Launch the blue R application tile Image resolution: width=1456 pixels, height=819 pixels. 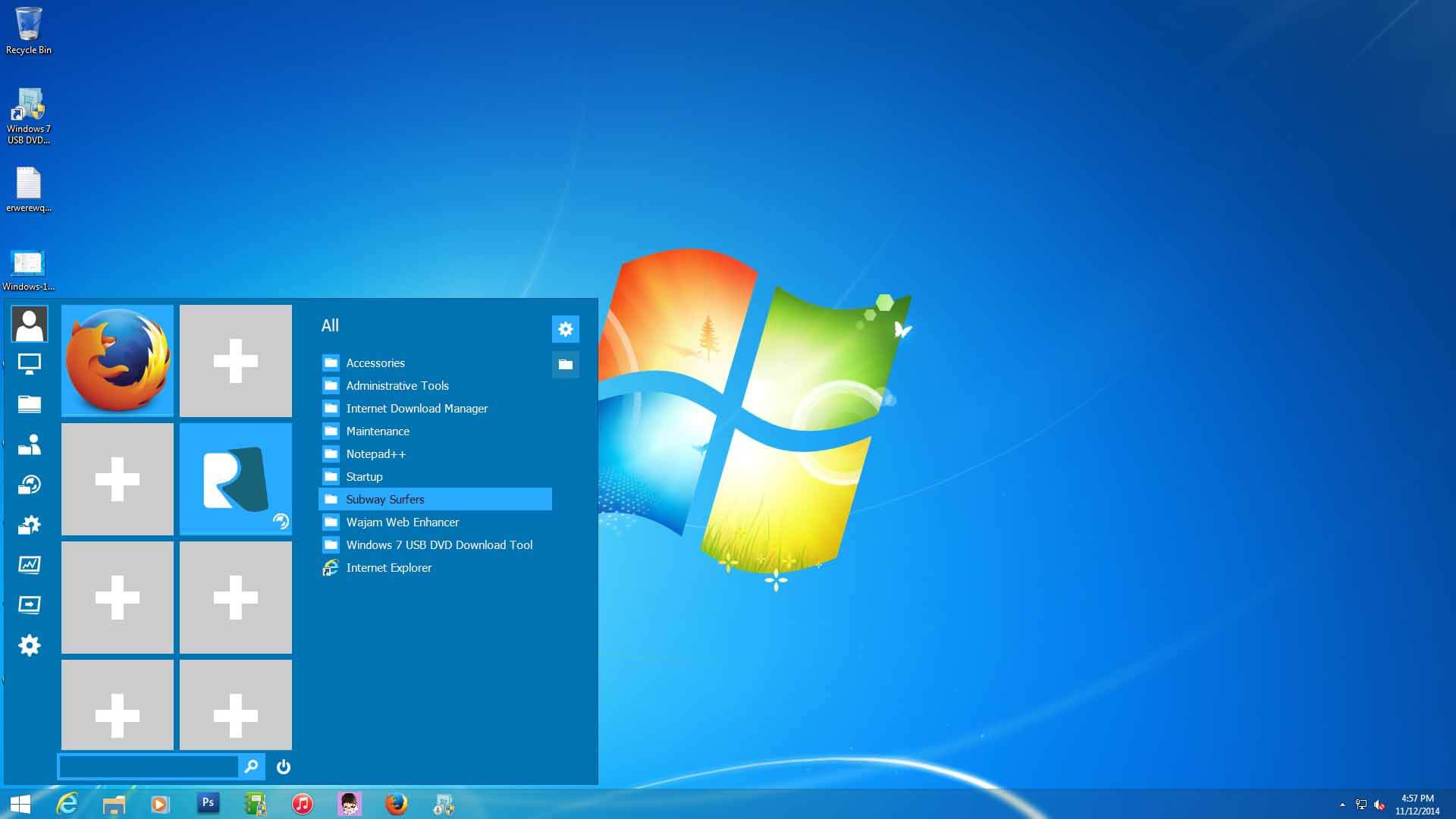[236, 479]
